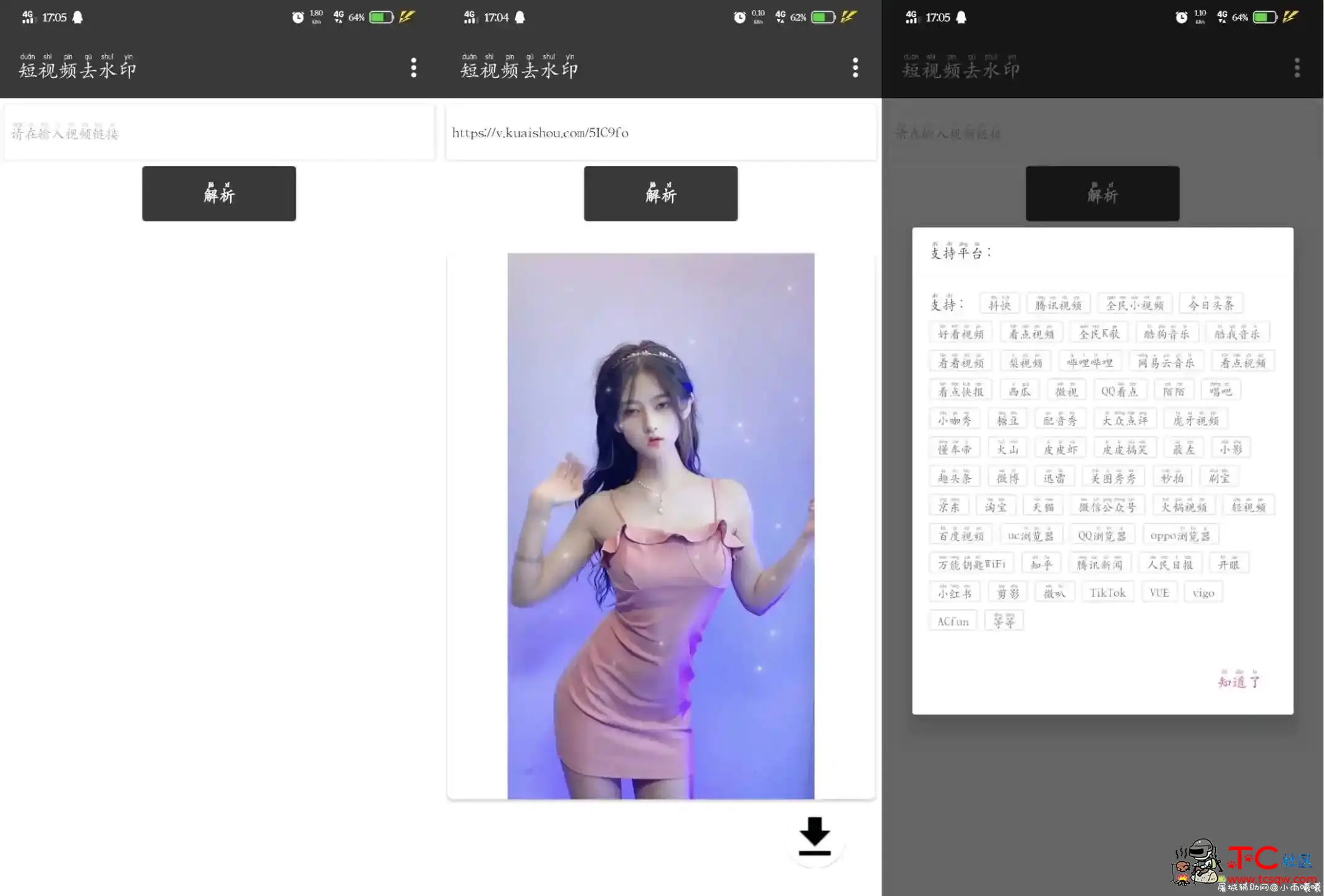Select the TikTok platform tag
The image size is (1324, 896).
[x=1107, y=592]
